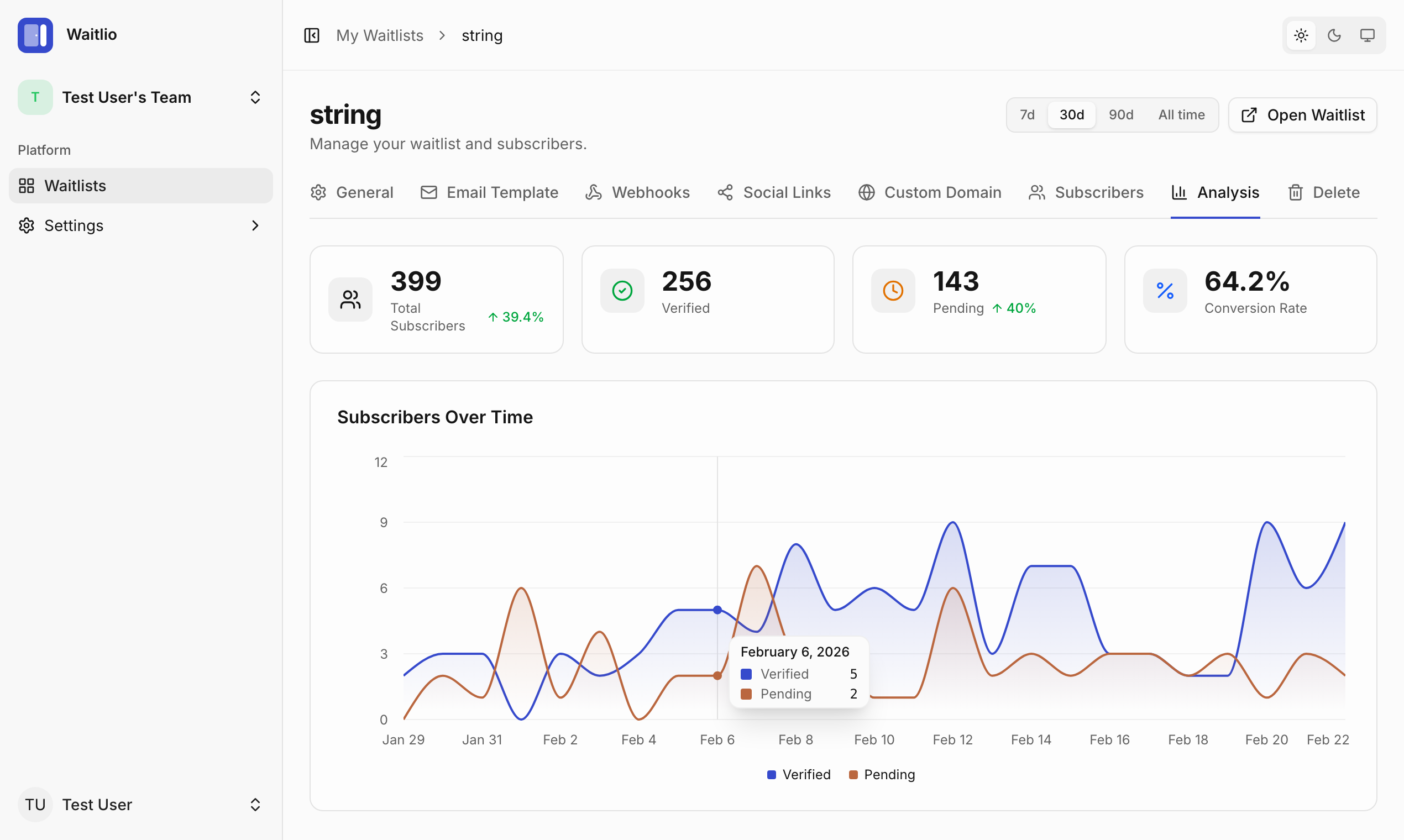Screen dimensions: 1404x840
Task: Toggle the Pending series legend swatch
Action: tap(853, 774)
